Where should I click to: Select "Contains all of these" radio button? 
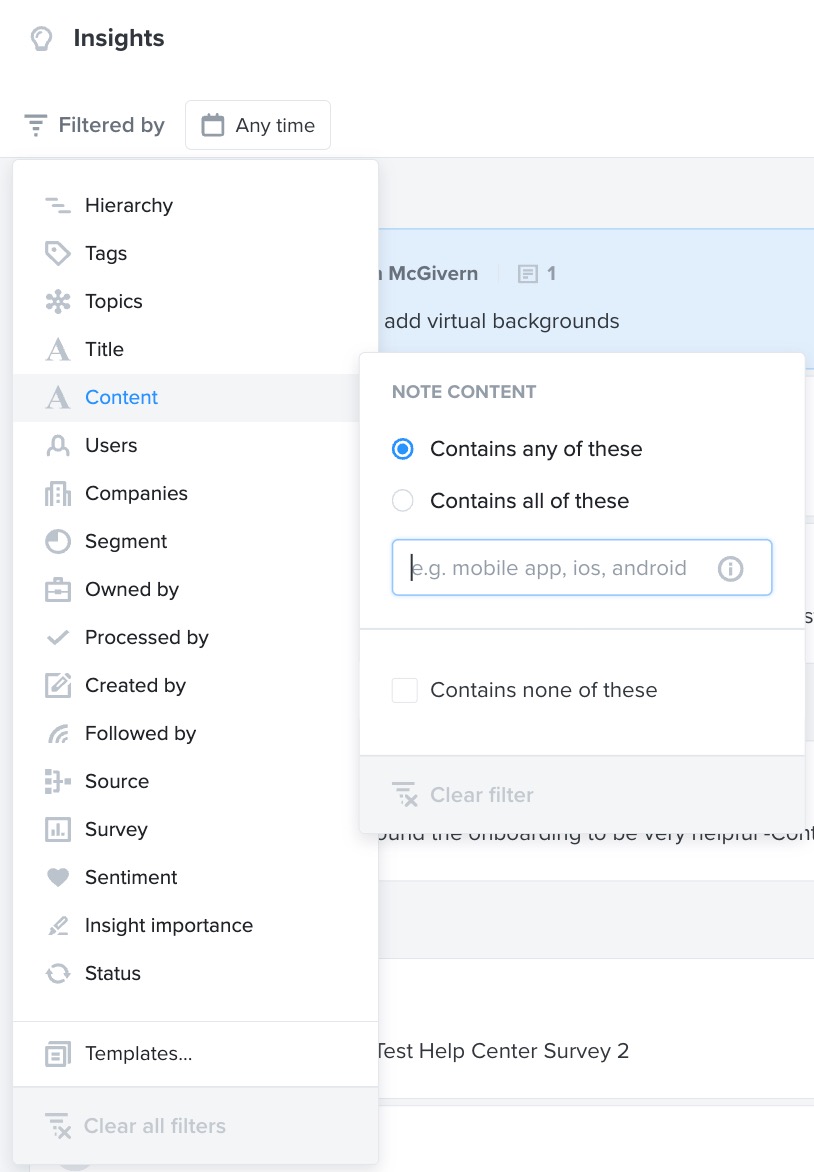[x=403, y=501]
